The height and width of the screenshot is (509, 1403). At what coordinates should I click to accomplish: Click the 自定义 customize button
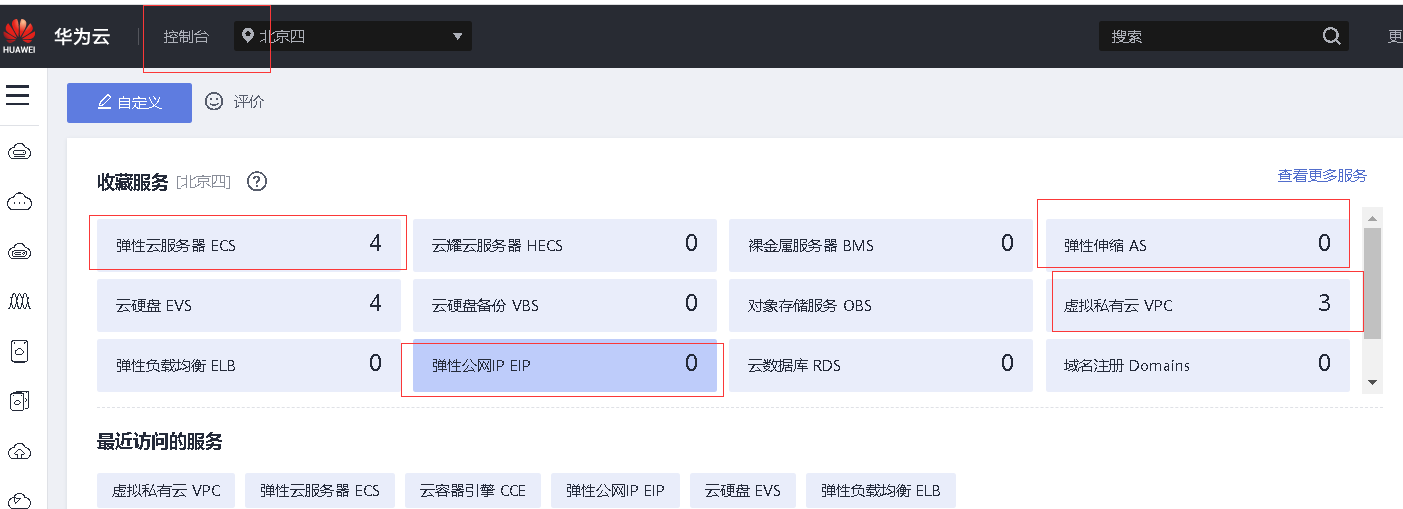[x=129, y=103]
